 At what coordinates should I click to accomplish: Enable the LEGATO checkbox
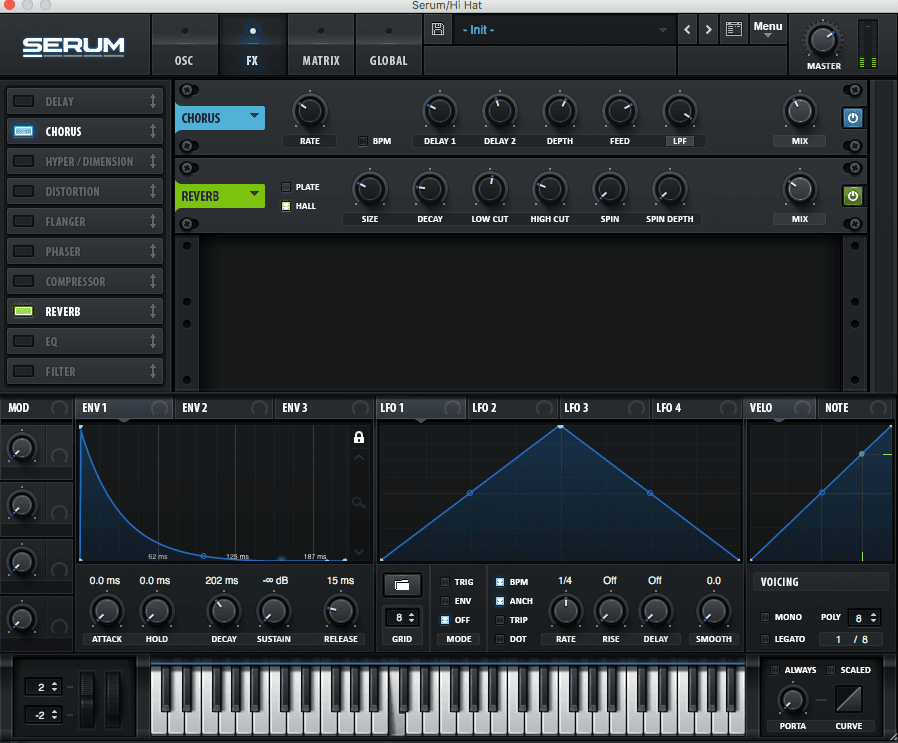(765, 639)
